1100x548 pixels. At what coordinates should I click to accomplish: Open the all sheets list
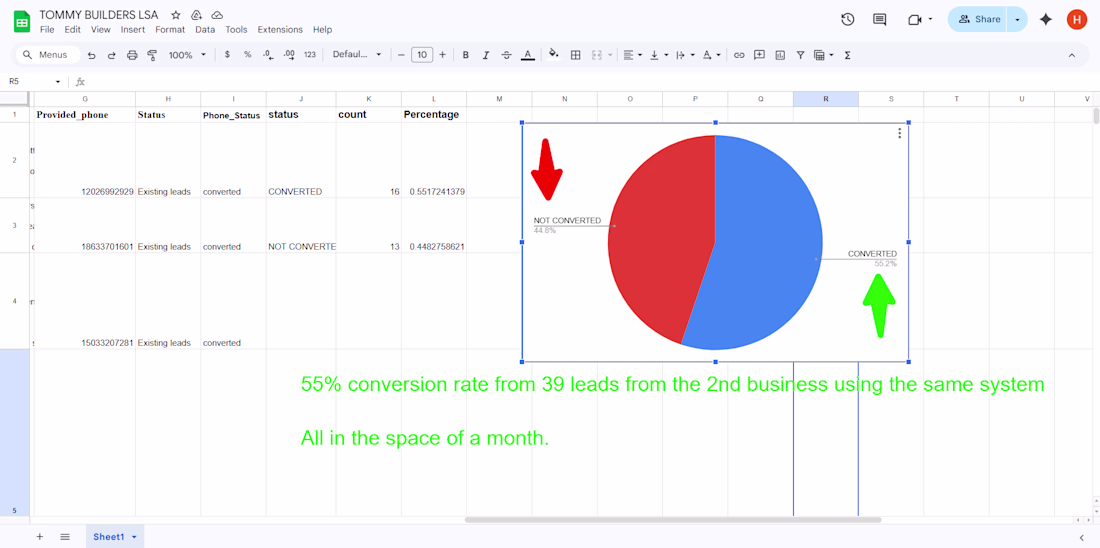65,537
